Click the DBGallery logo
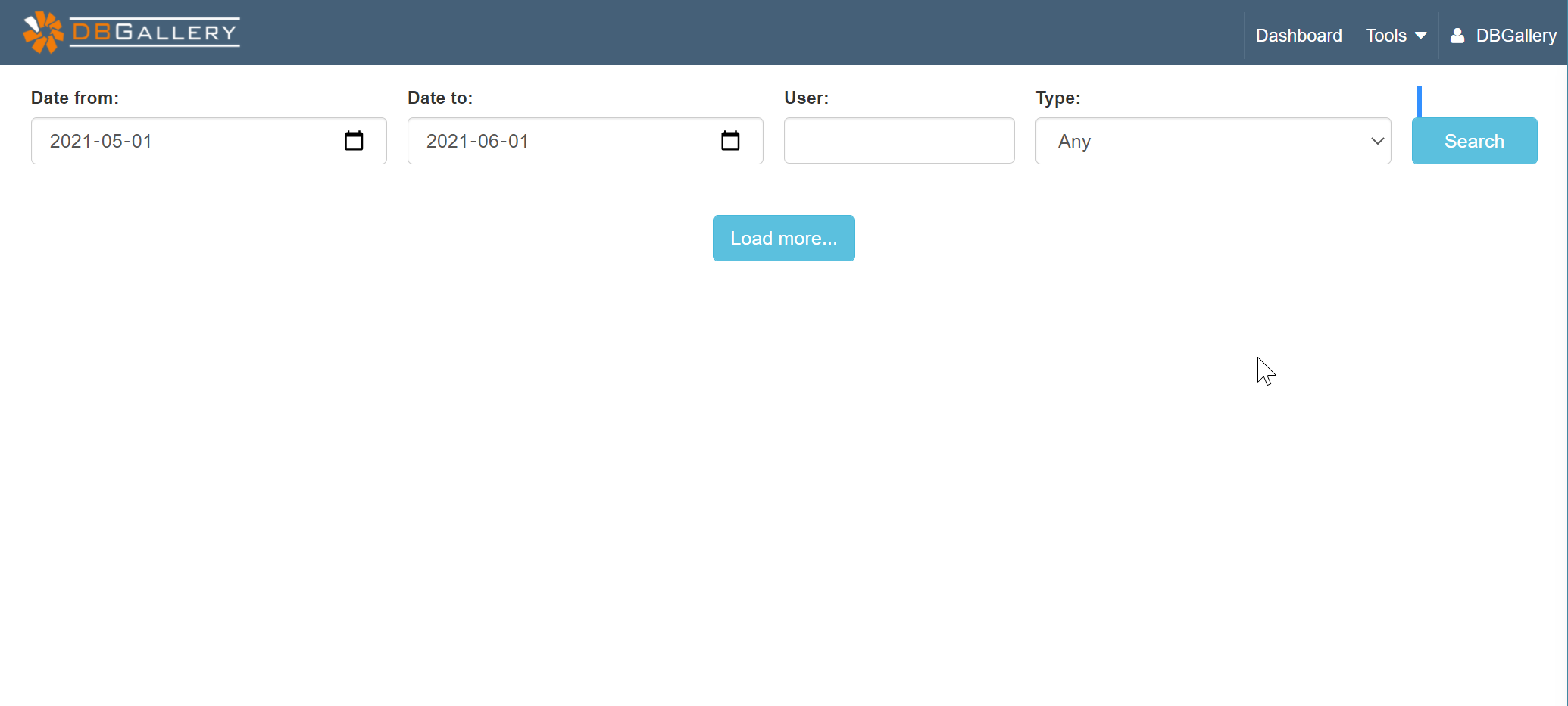Image resolution: width=1568 pixels, height=706 pixels. (x=131, y=33)
